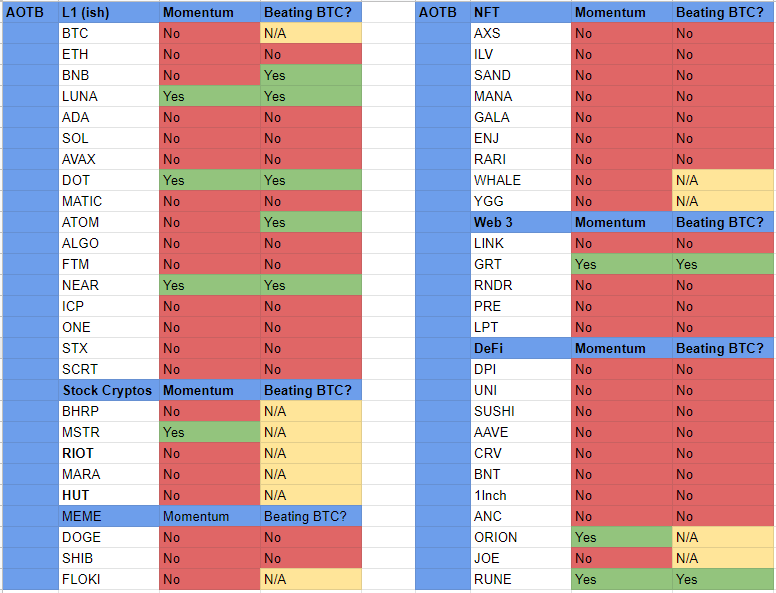Select the Web 3 section header
The image size is (776, 593).
[521, 222]
